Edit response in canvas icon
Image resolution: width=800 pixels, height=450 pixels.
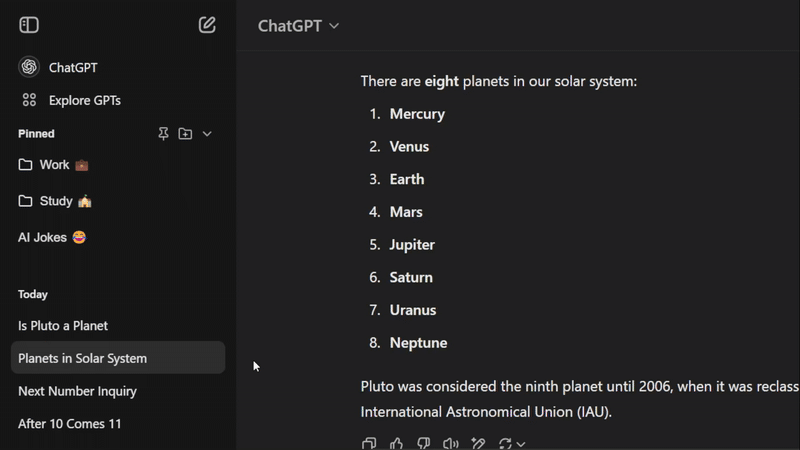[x=478, y=443]
